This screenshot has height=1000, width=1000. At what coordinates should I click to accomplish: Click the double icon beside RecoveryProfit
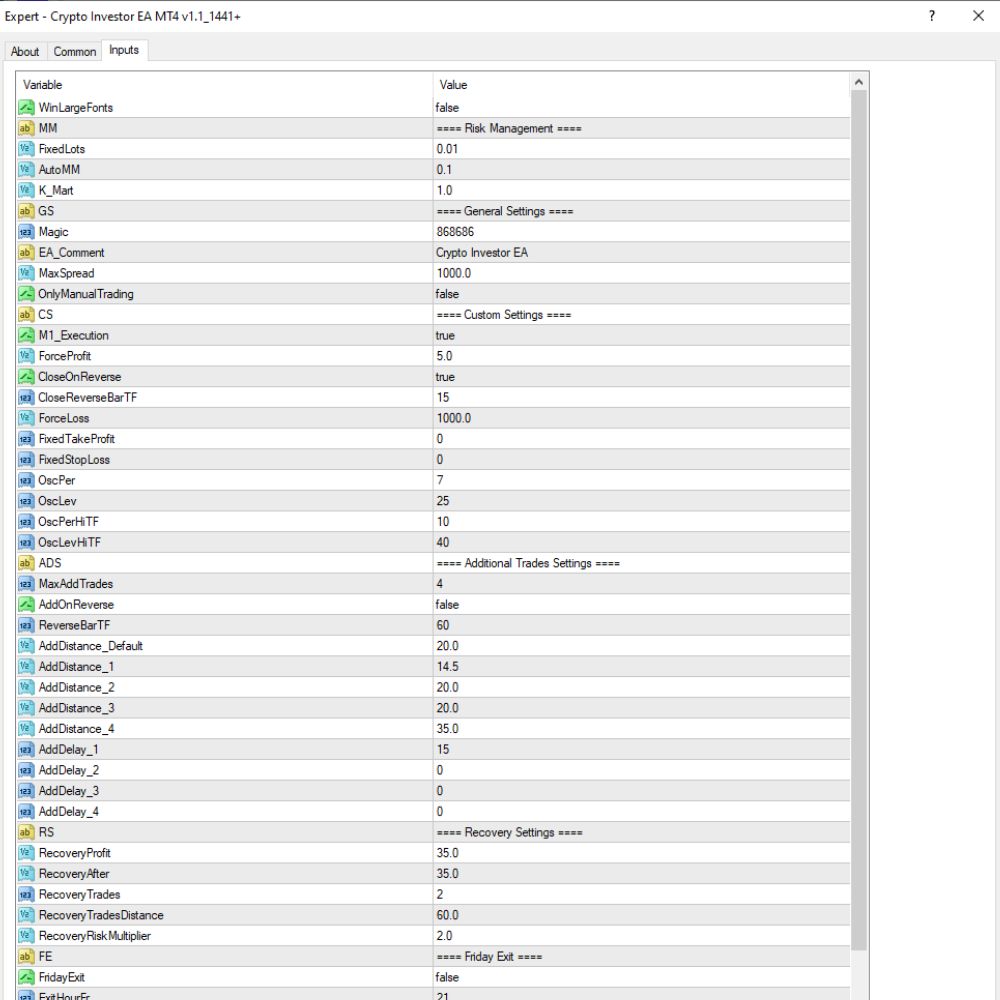coord(26,853)
